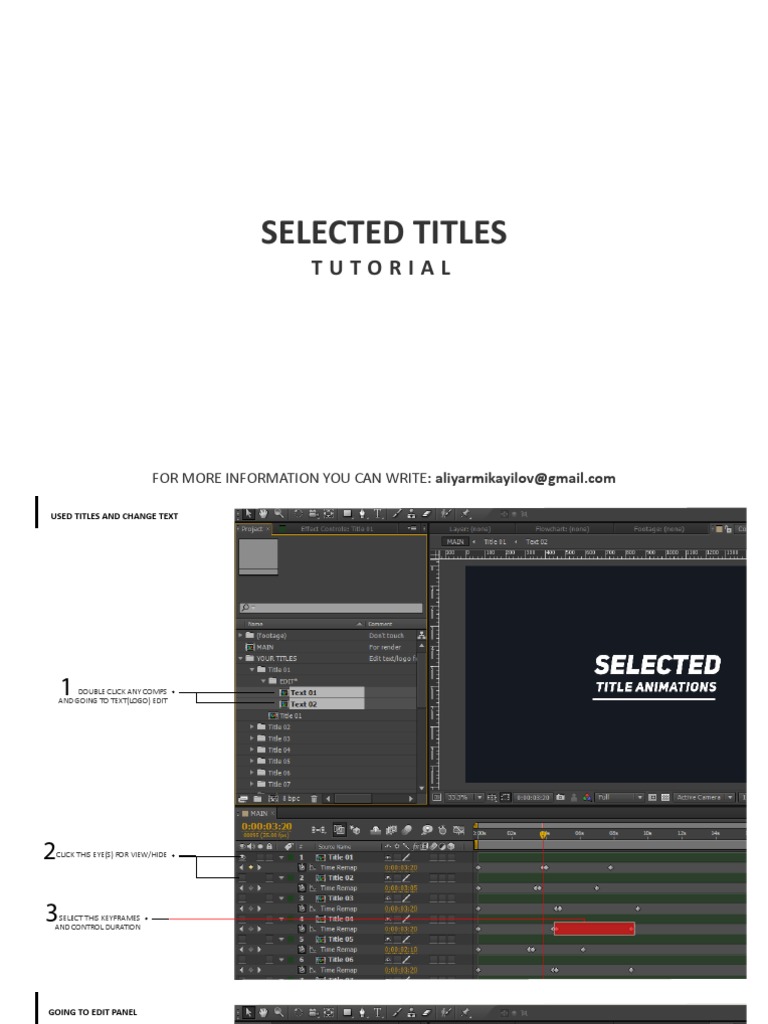The width and height of the screenshot is (768, 1024).
Task: Switch to Effect Controls: Title 01 tab
Action: tap(337, 528)
